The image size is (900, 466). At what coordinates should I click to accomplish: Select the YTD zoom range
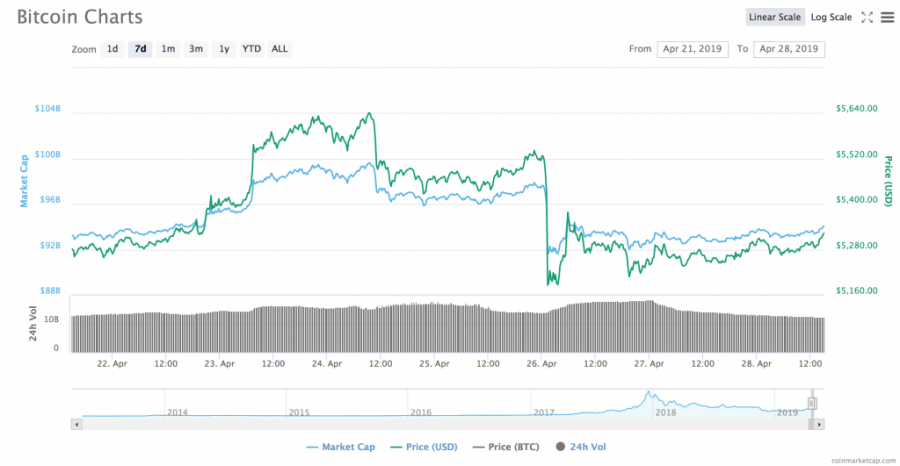[251, 49]
